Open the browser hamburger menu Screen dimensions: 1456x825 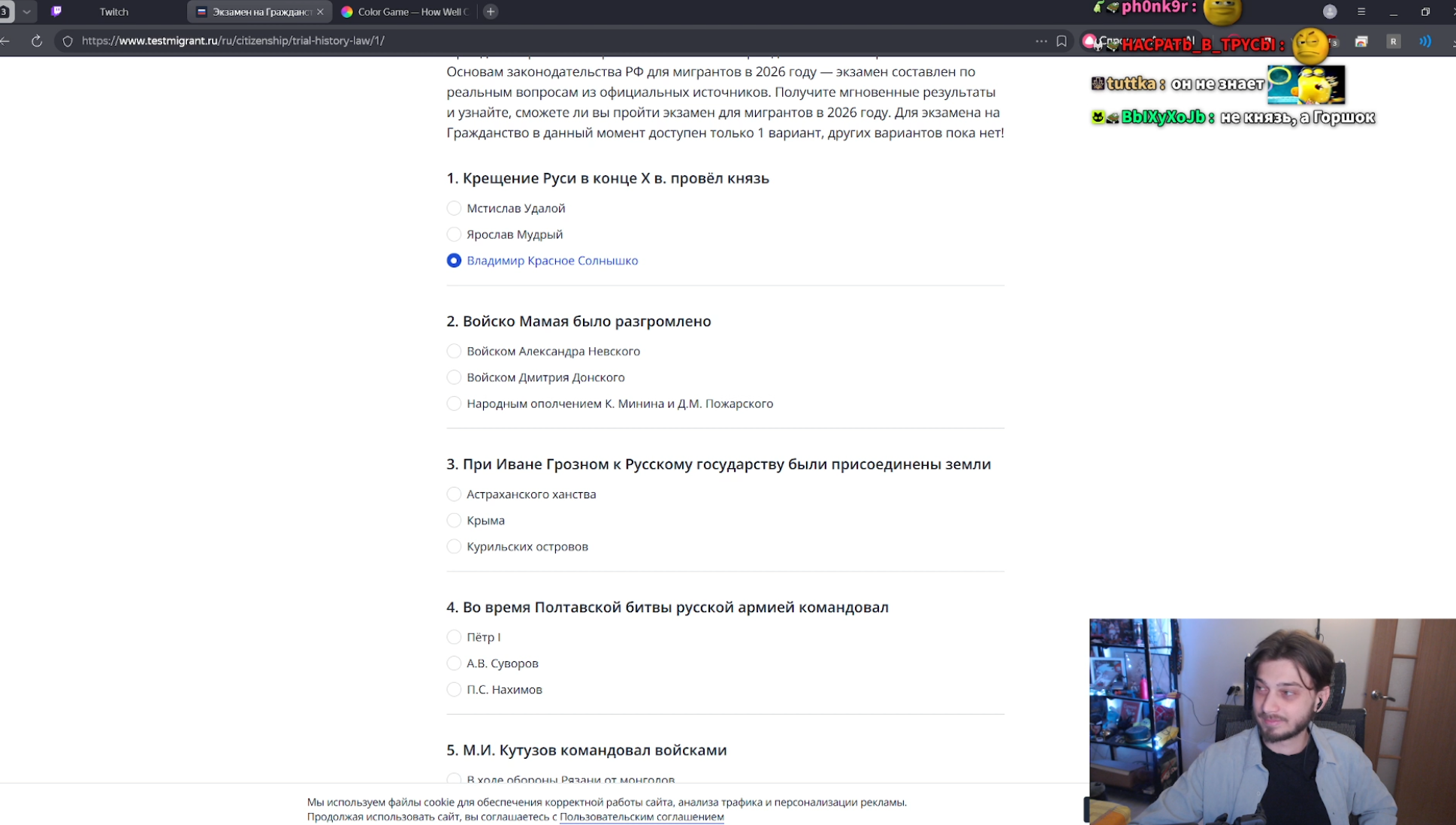tap(1361, 12)
